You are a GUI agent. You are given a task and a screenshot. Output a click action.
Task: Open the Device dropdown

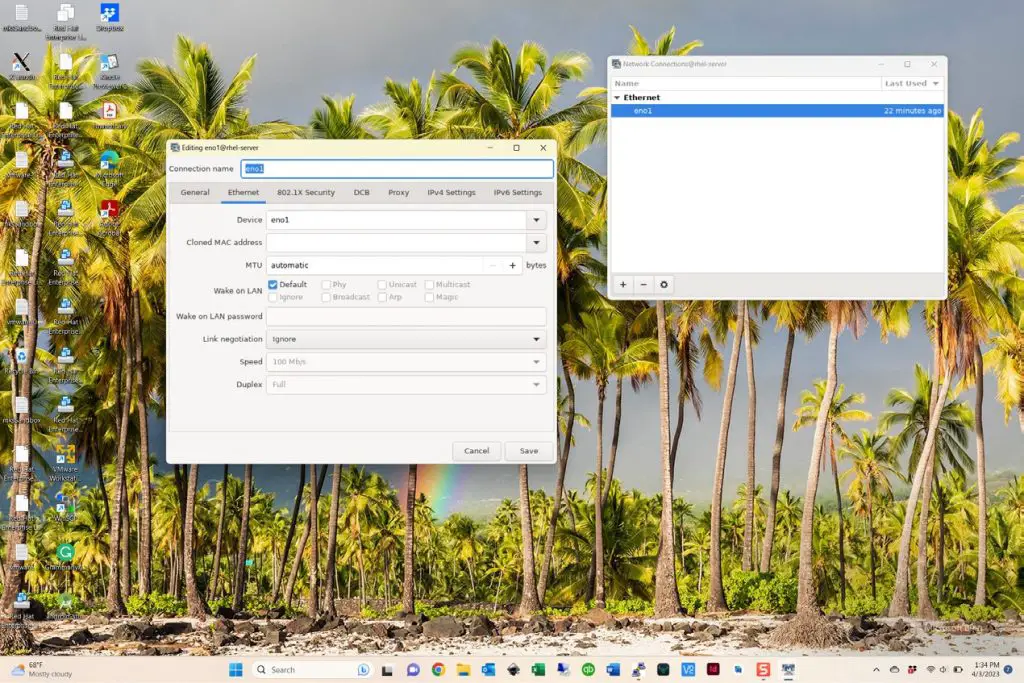coord(538,220)
